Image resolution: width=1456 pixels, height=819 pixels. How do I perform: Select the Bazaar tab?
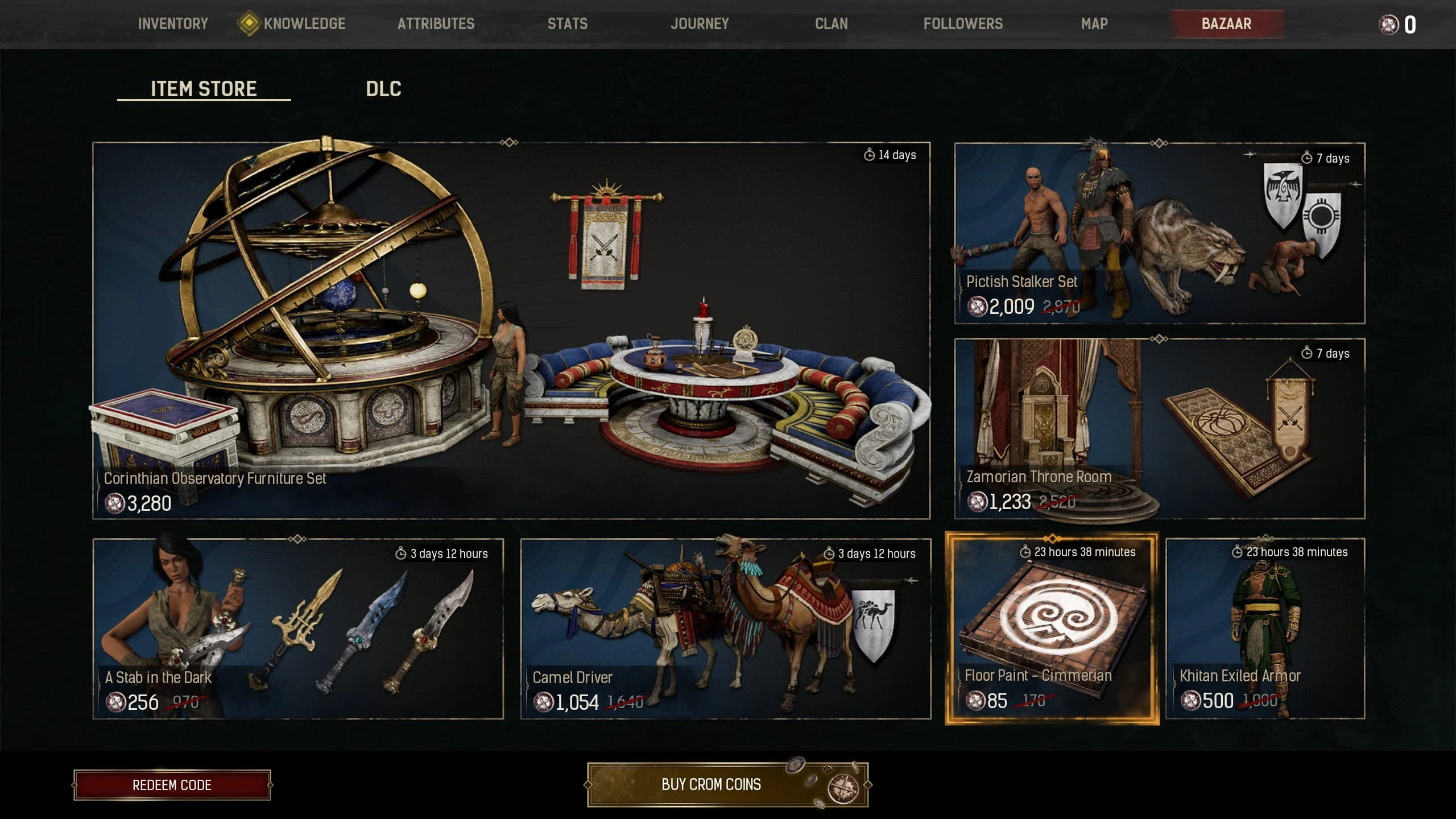pyautogui.click(x=1226, y=24)
